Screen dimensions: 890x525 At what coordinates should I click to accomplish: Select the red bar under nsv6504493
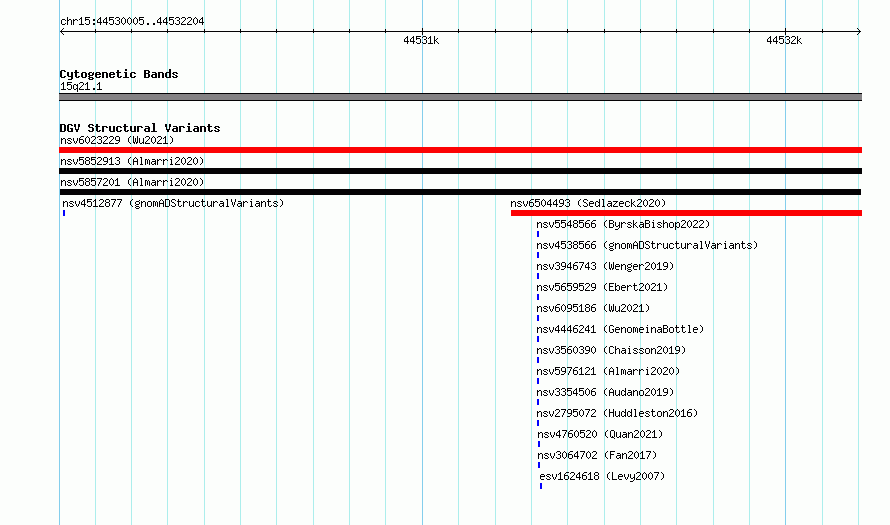(x=686, y=213)
